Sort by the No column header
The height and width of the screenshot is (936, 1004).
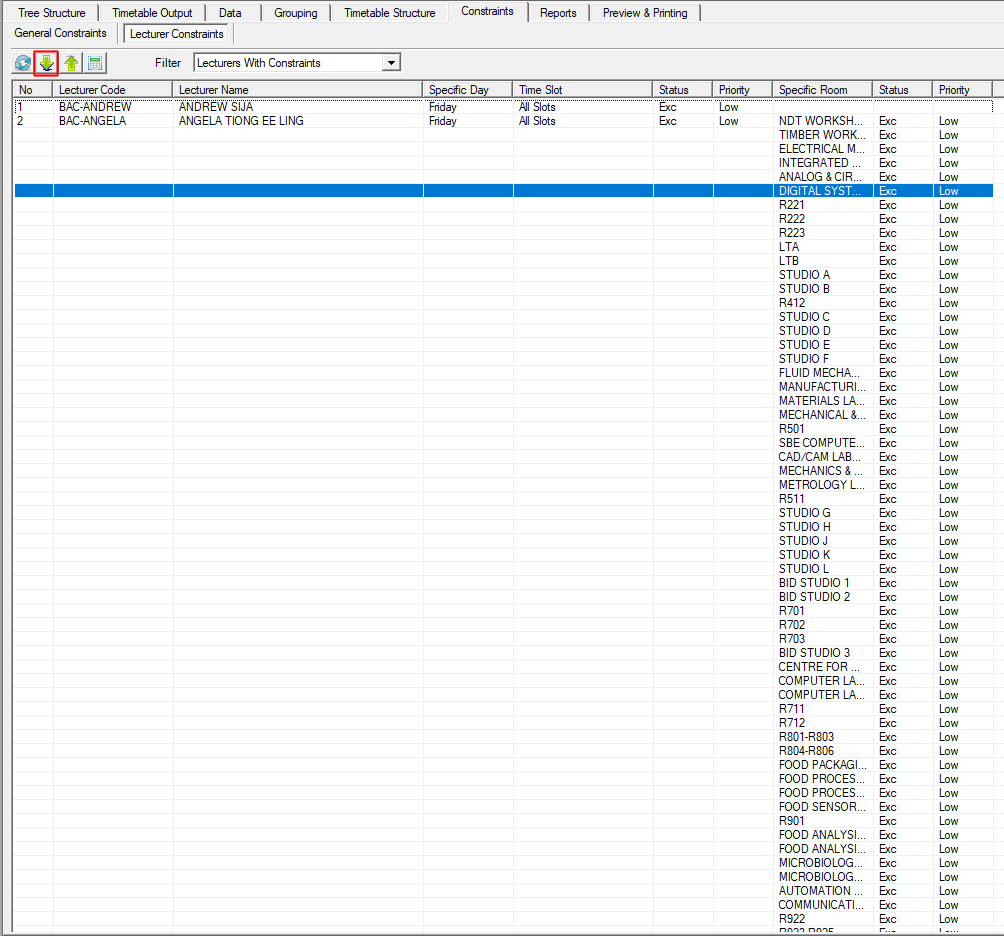32,90
